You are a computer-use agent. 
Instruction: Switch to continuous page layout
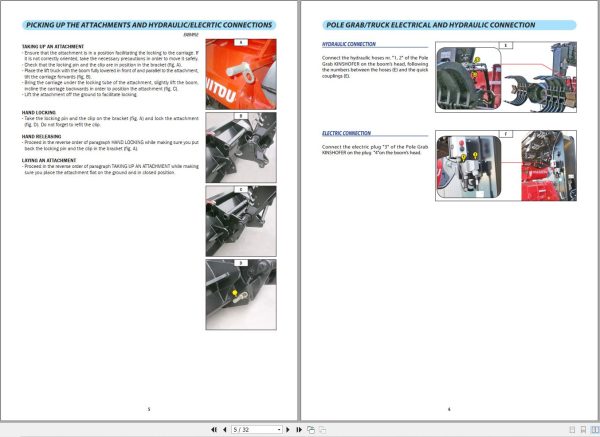583,430
